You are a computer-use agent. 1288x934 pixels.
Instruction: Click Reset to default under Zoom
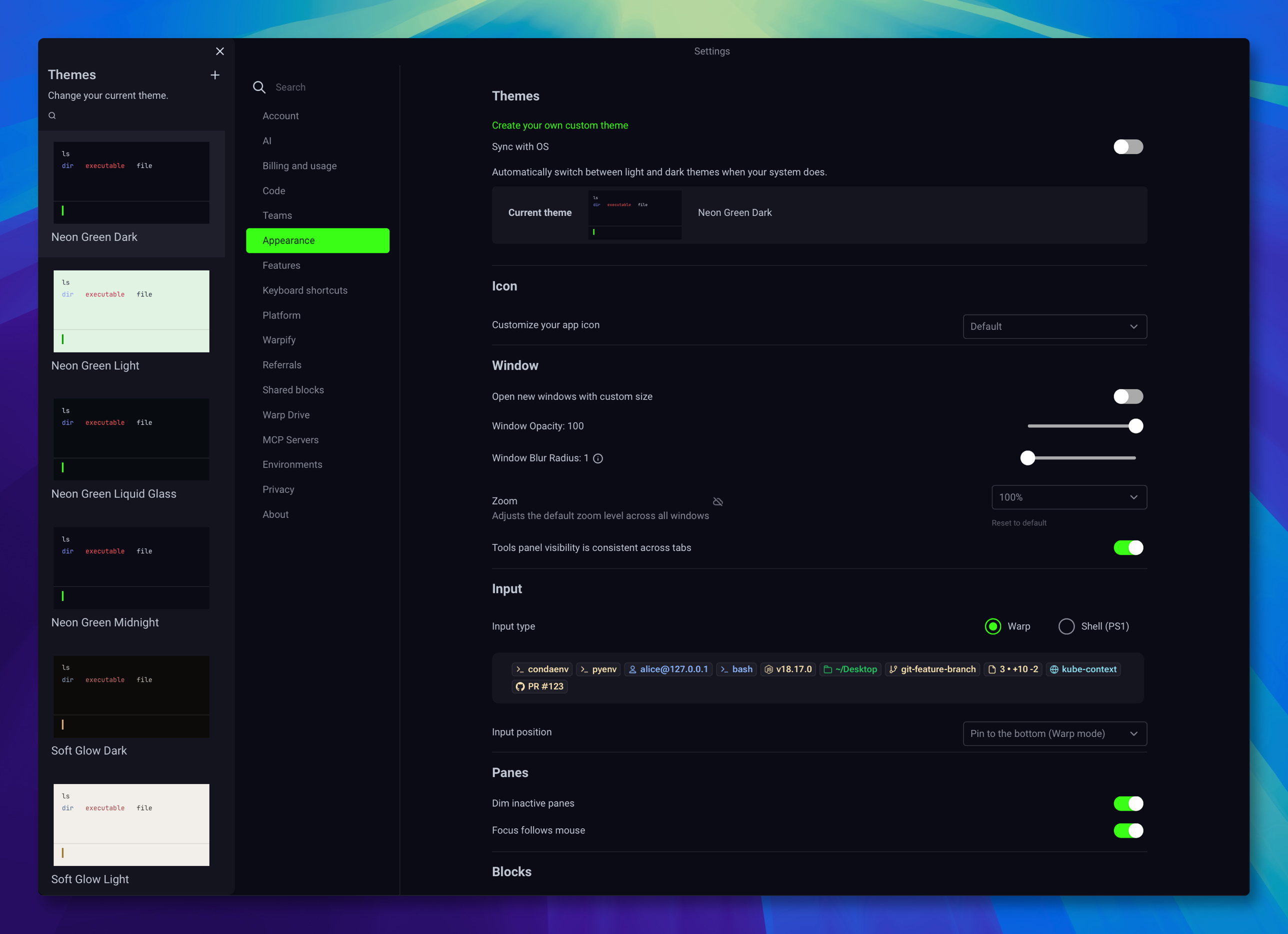pos(1019,523)
